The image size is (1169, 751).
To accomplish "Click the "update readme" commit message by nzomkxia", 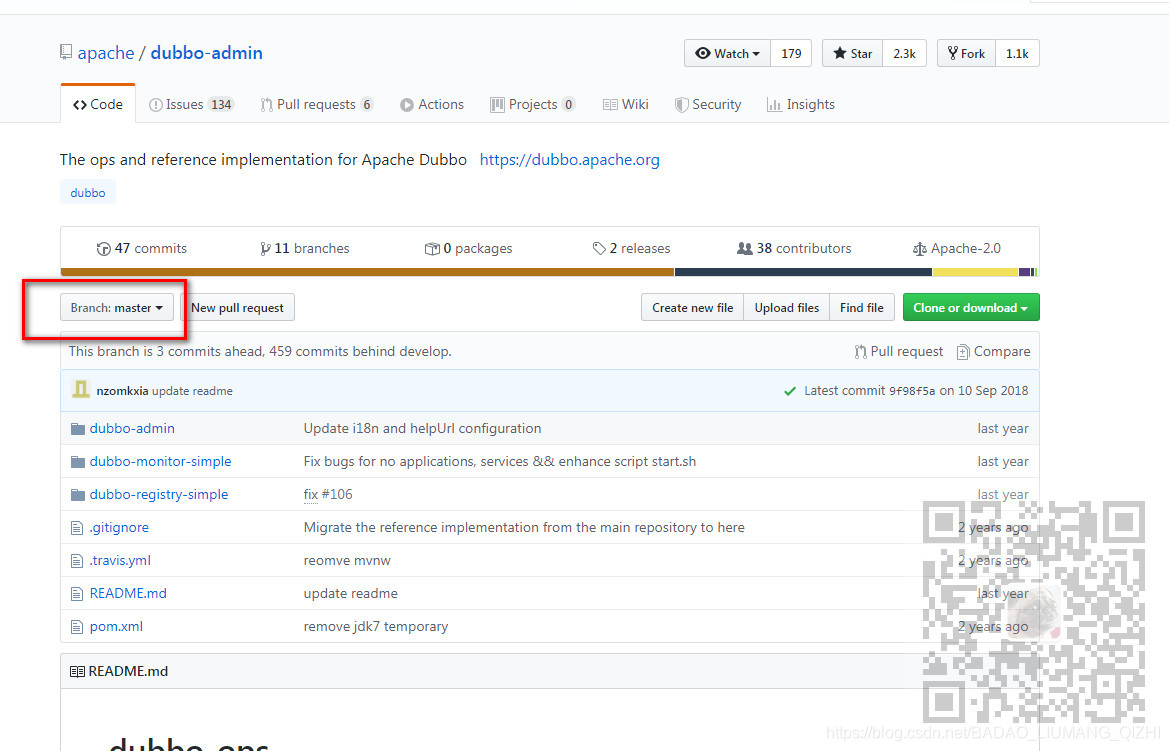I will (192, 391).
